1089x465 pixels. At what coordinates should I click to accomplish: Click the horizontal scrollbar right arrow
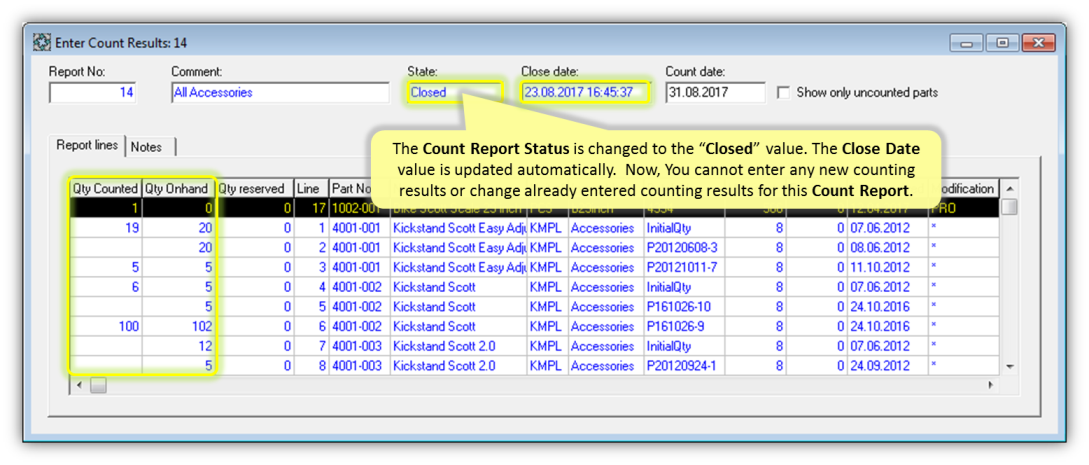990,385
